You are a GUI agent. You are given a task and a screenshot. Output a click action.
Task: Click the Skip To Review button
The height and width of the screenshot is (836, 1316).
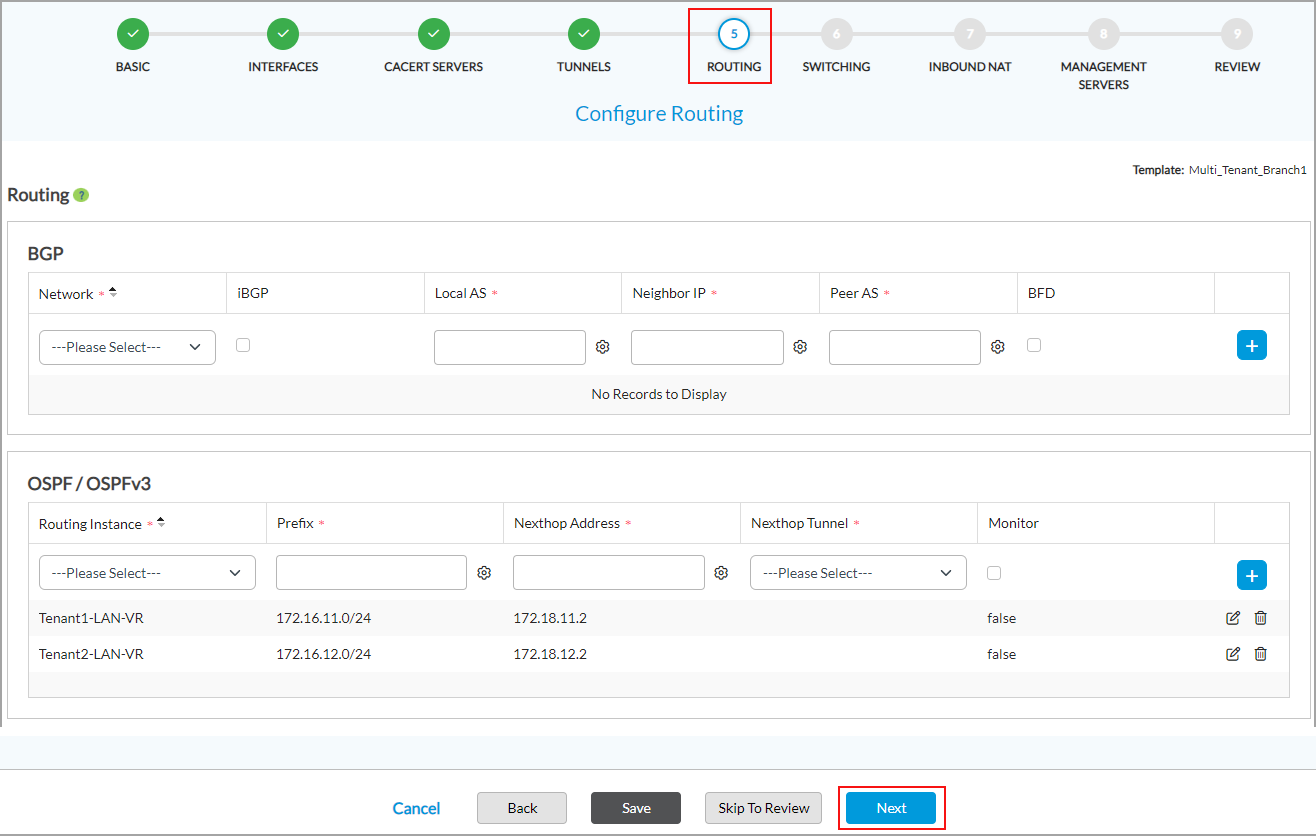pyautogui.click(x=764, y=808)
